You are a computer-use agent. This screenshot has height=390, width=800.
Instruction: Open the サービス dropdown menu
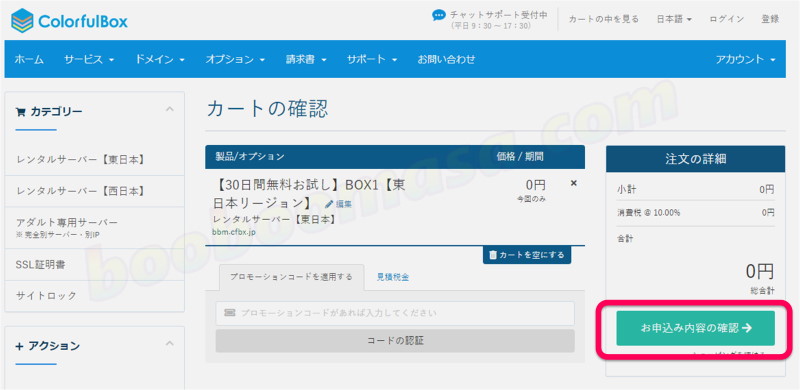point(89,59)
